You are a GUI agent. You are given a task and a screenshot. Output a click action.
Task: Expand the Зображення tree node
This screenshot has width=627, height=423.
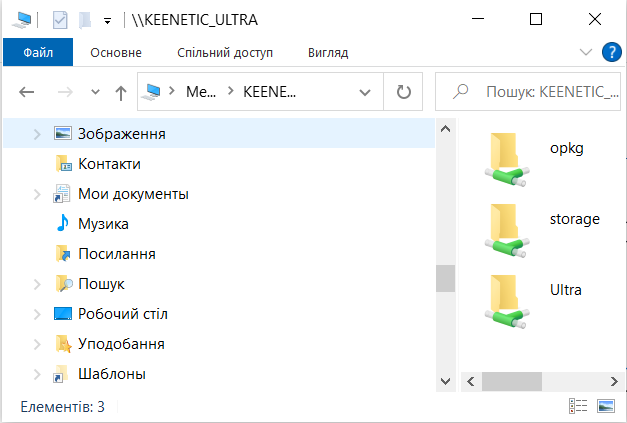tap(37, 134)
